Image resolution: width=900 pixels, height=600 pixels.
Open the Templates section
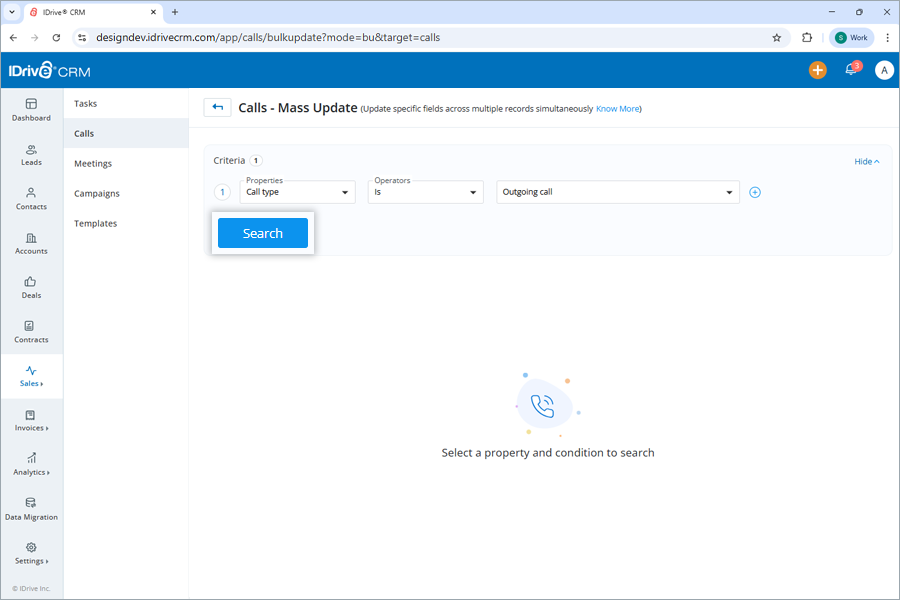pos(95,223)
